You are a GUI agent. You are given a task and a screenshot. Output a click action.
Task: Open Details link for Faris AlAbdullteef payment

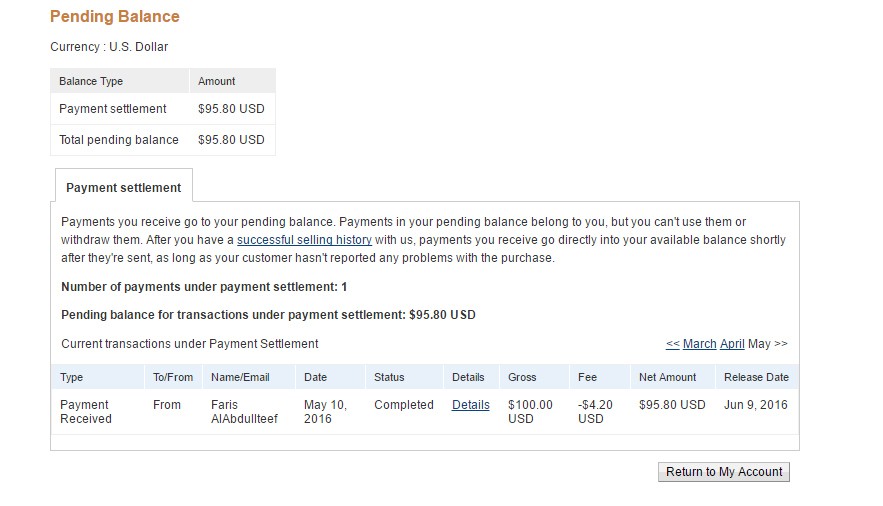click(x=470, y=405)
